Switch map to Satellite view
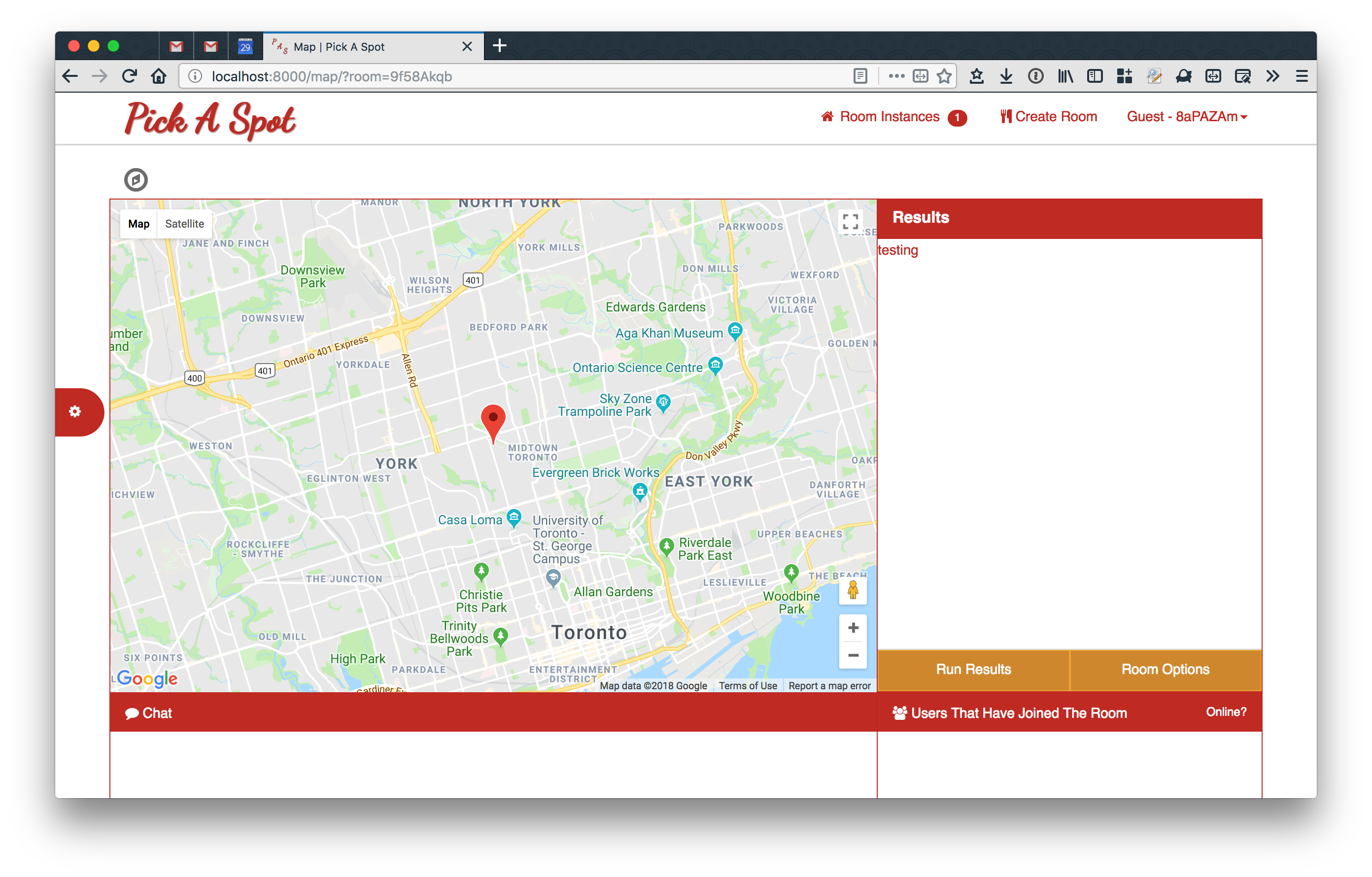Screen dimensions: 1372x877 184,224
